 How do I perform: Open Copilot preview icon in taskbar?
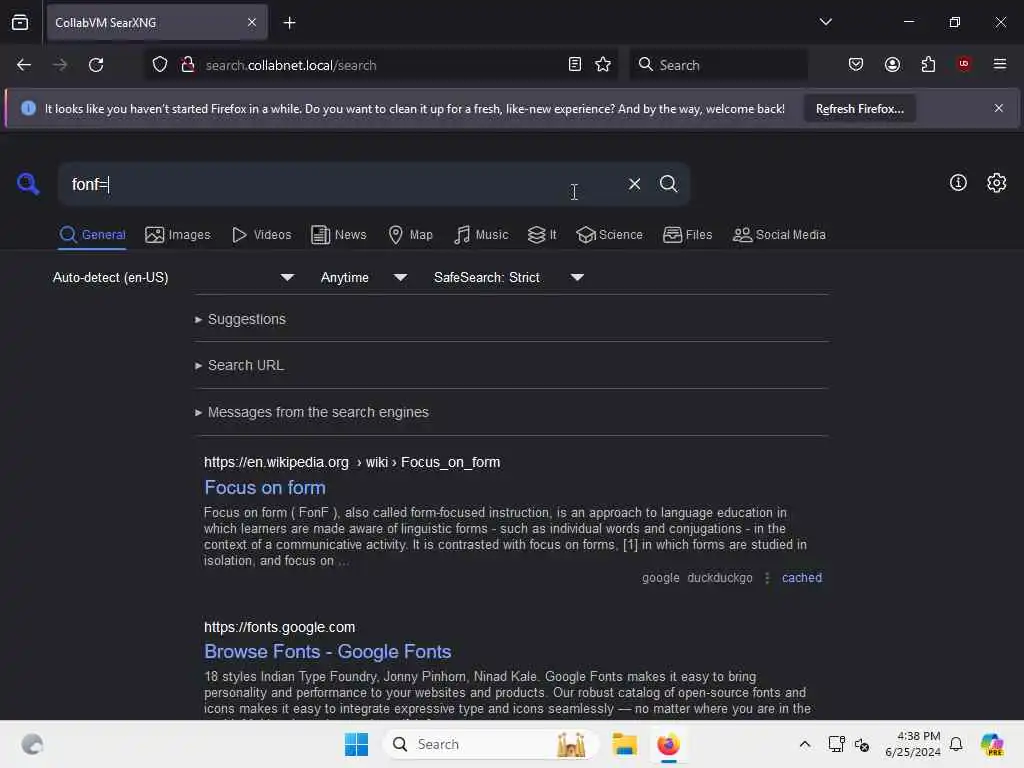[992, 744]
